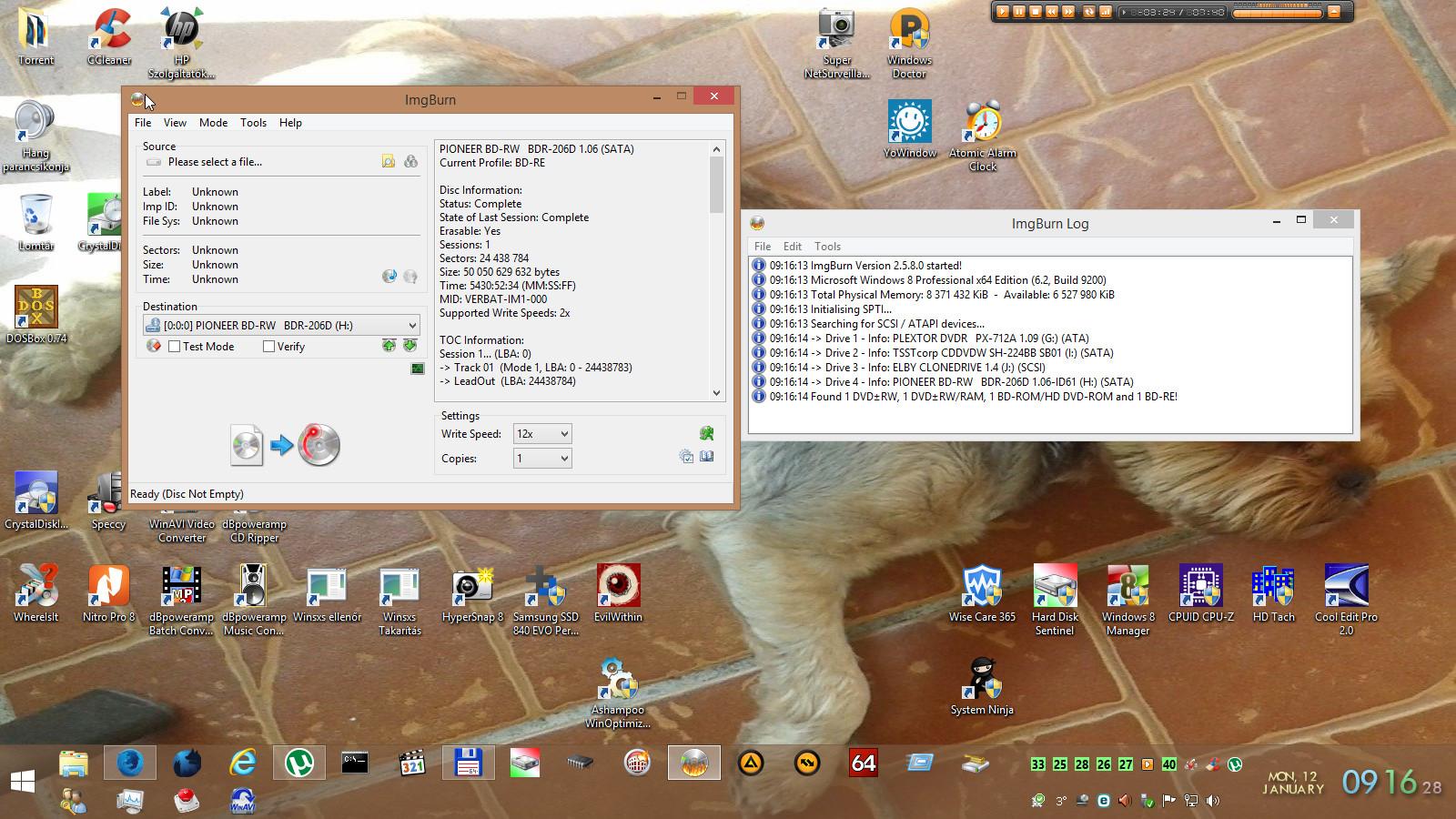Click the red disc icon beside Test Mode
Image resolution: width=1456 pixels, height=819 pixels.
click(154, 346)
